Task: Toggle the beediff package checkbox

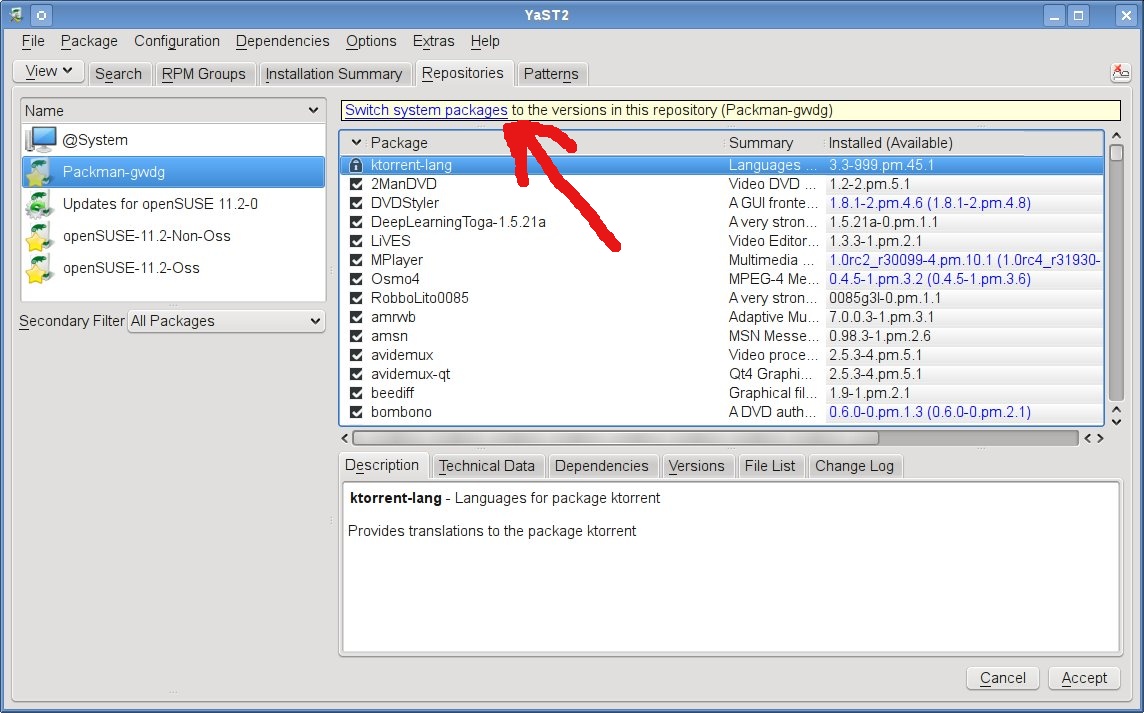Action: (x=356, y=393)
